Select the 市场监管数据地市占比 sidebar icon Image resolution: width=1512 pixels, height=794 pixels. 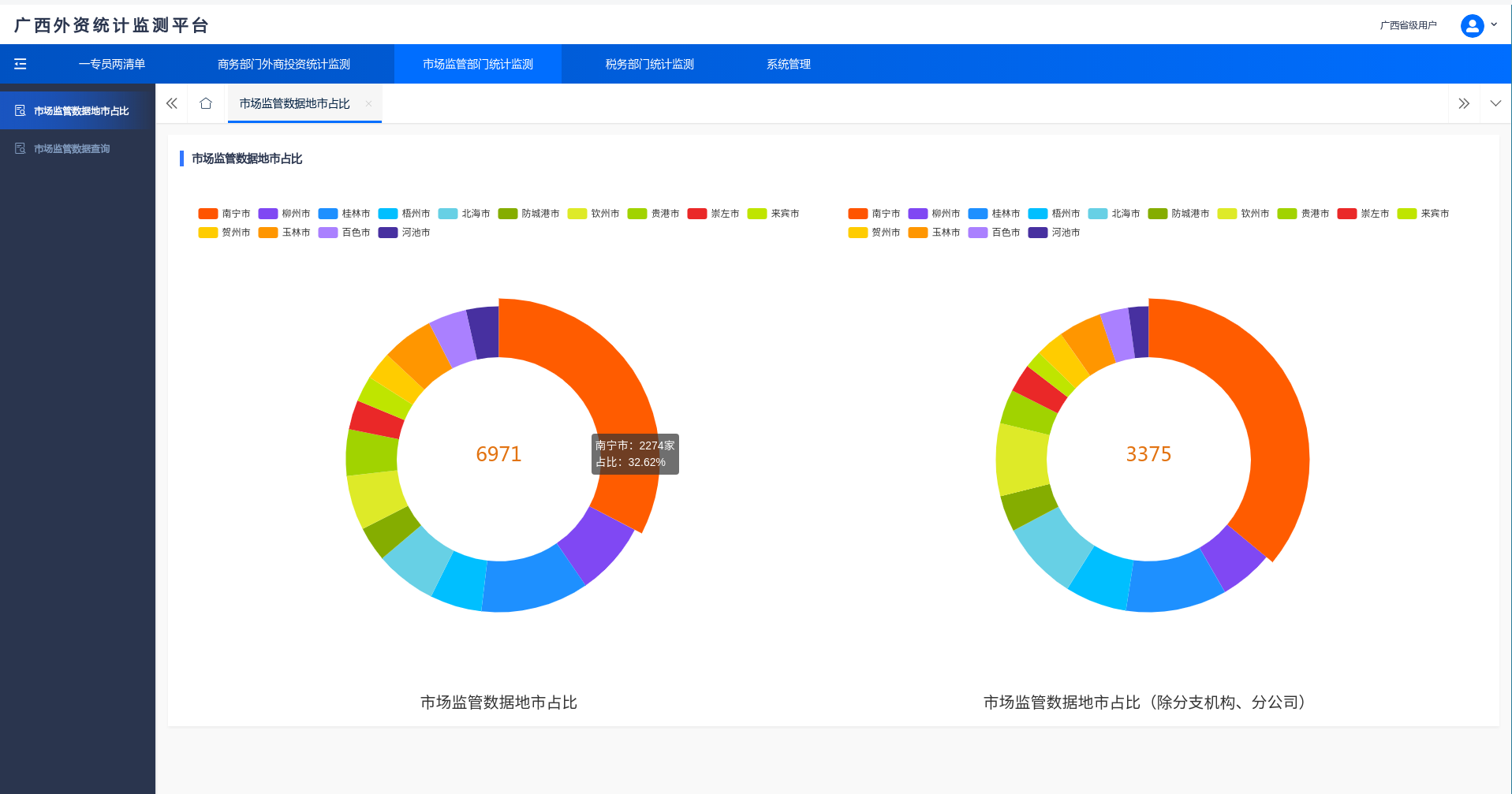pos(21,110)
